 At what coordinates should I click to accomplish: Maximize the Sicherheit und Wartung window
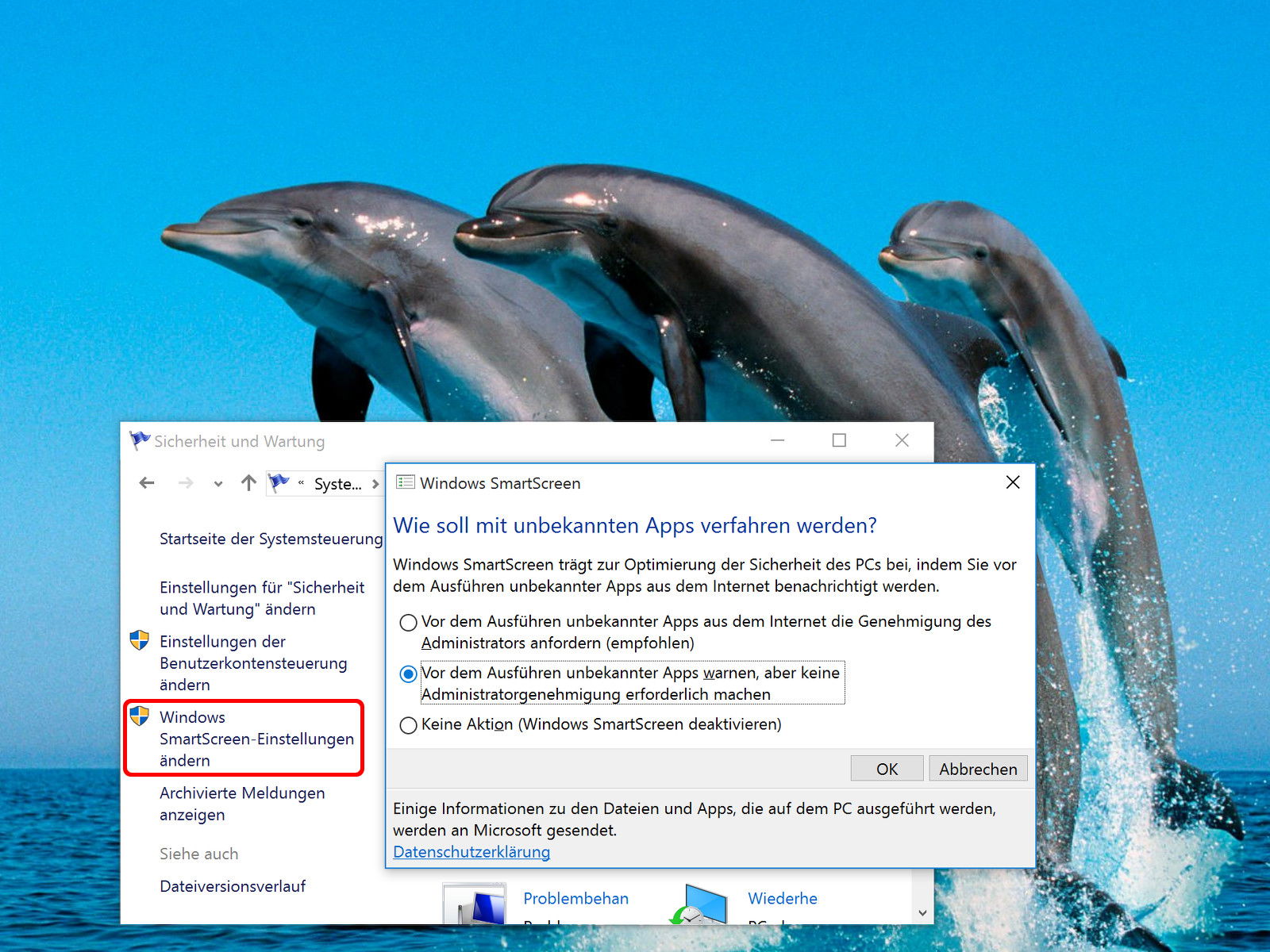[x=839, y=440]
